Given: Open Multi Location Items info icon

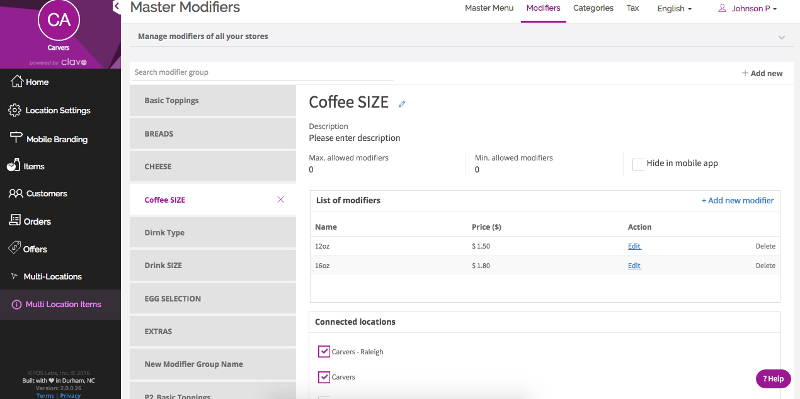Looking at the screenshot, I should [x=16, y=304].
